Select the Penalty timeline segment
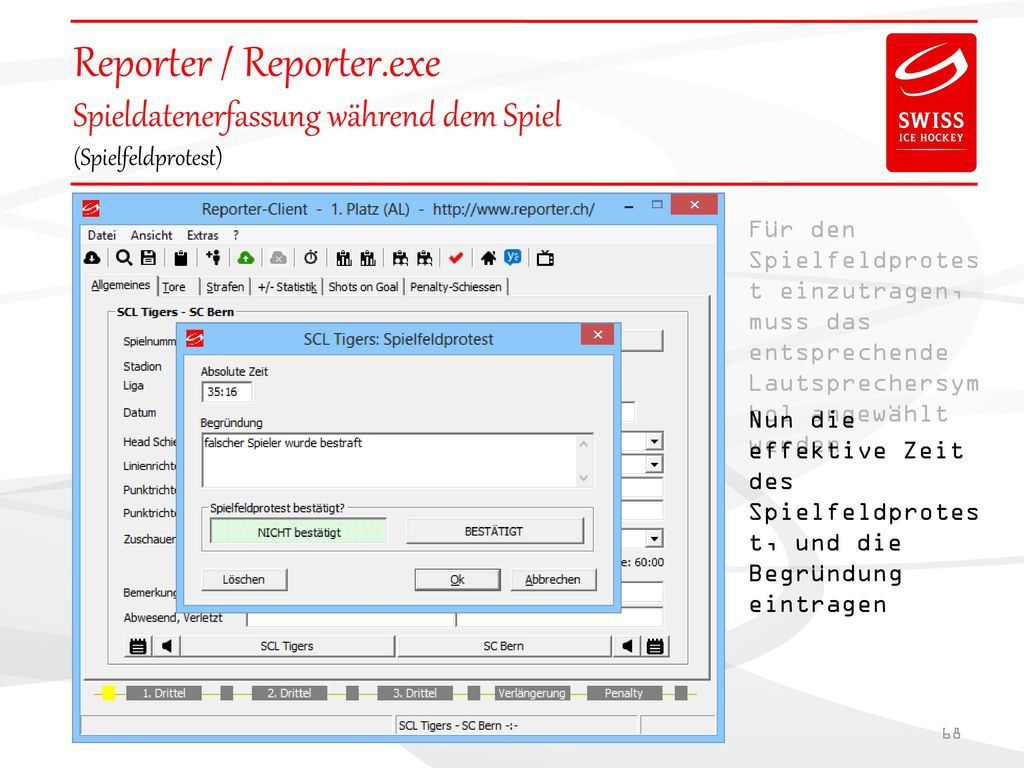This screenshot has height=768, width=1024. [x=624, y=693]
